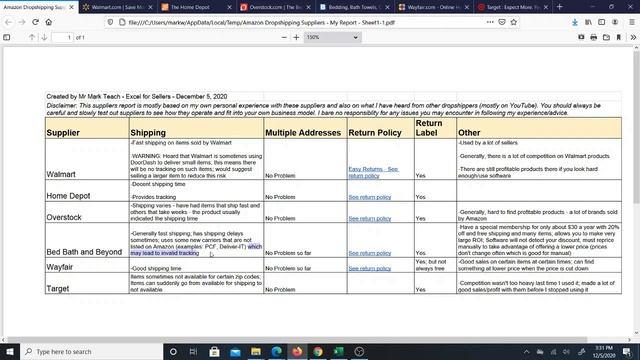The width and height of the screenshot is (640, 360).
Task: Reload the page with the refresh icon
Action: point(36,22)
